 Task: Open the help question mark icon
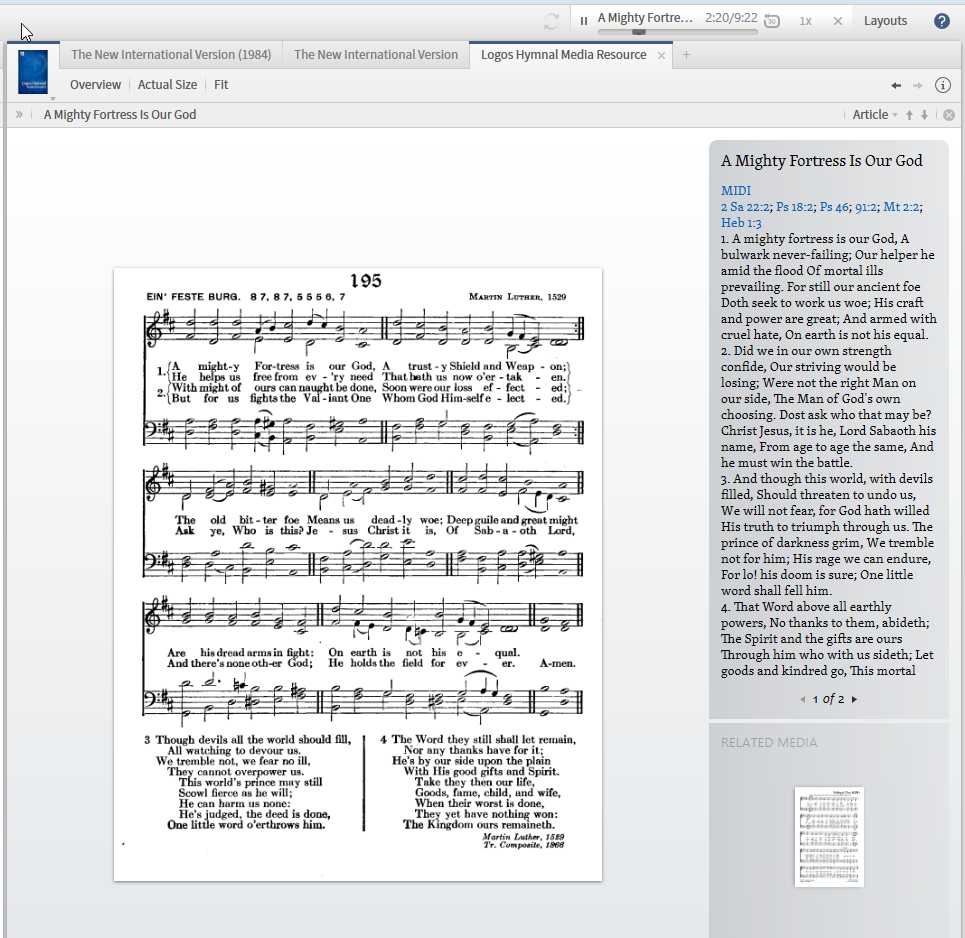click(942, 21)
